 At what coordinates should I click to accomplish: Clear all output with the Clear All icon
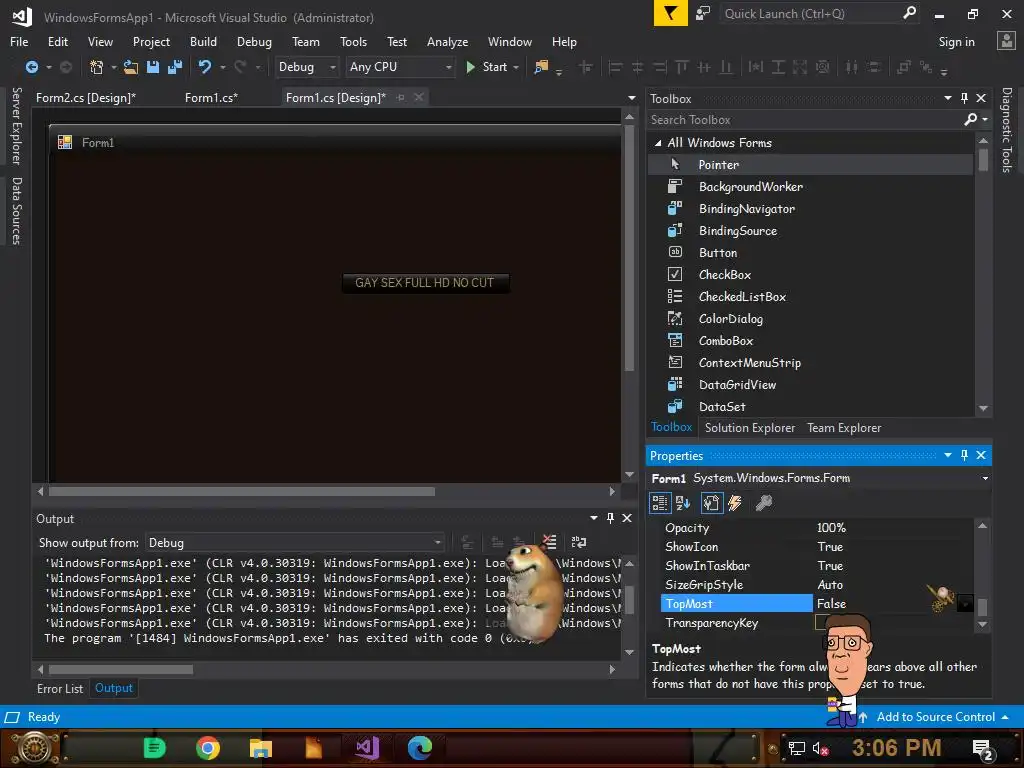(x=549, y=542)
